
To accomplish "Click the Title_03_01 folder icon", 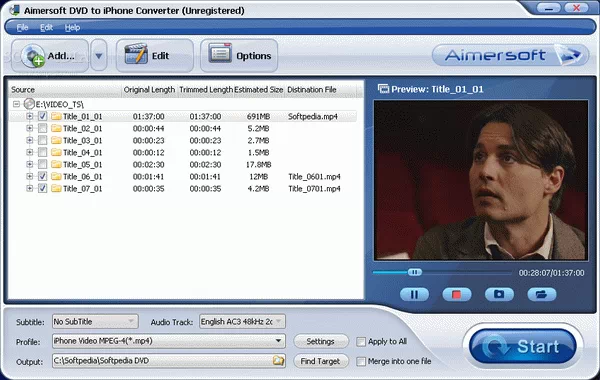I will click(56, 140).
